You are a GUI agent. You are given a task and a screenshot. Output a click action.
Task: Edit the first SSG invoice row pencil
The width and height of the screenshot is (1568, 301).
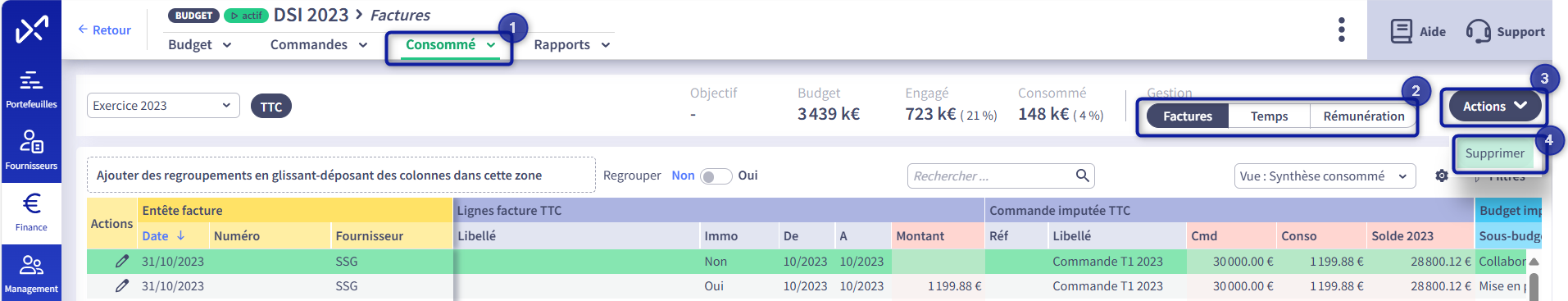tap(121, 261)
